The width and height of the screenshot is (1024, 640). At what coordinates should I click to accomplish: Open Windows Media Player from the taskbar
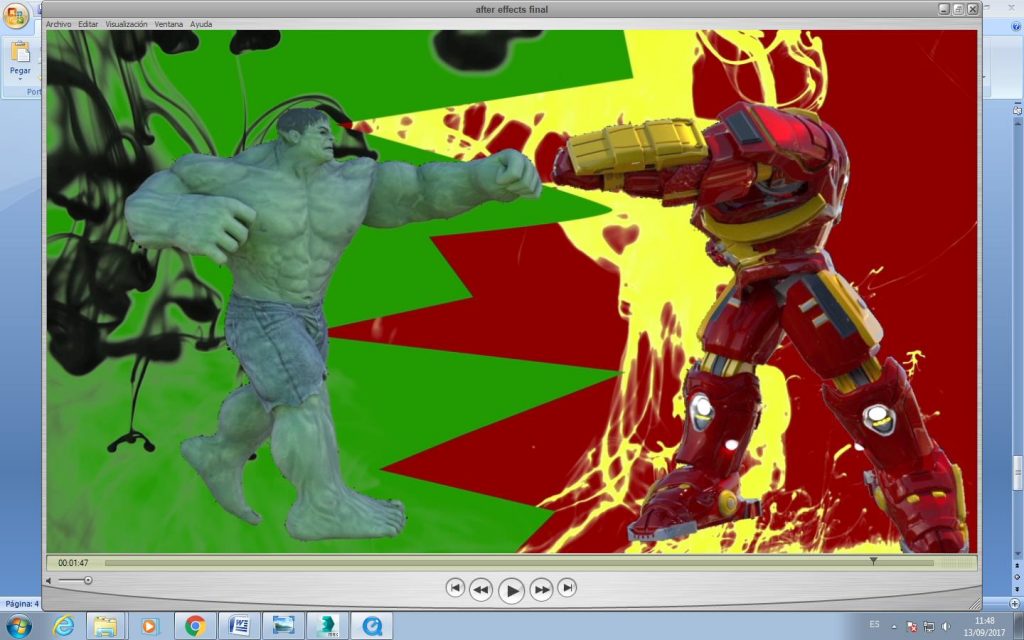click(148, 625)
